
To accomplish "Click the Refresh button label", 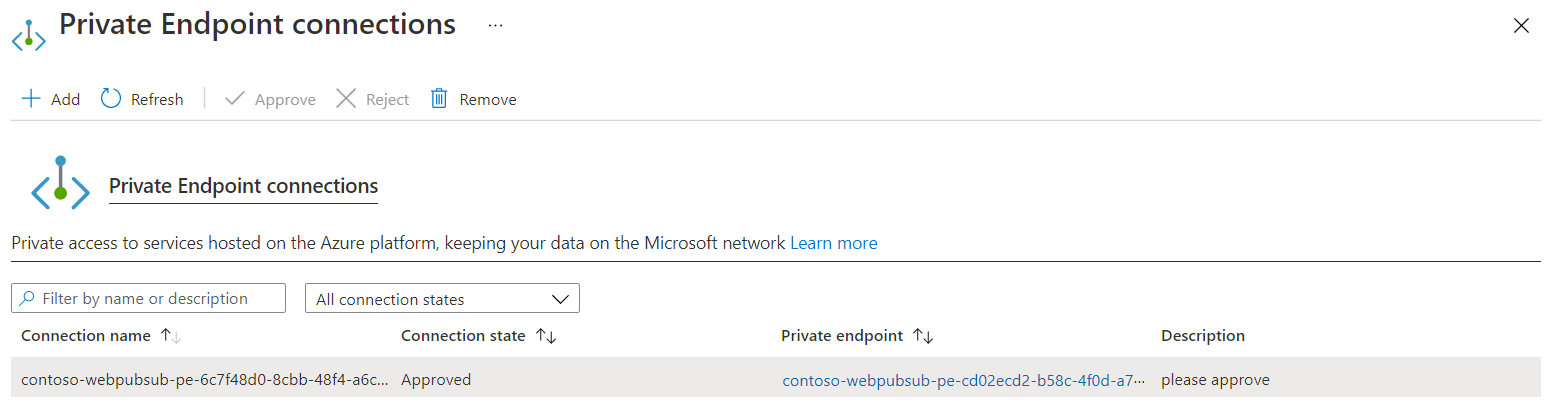I will 157,100.
